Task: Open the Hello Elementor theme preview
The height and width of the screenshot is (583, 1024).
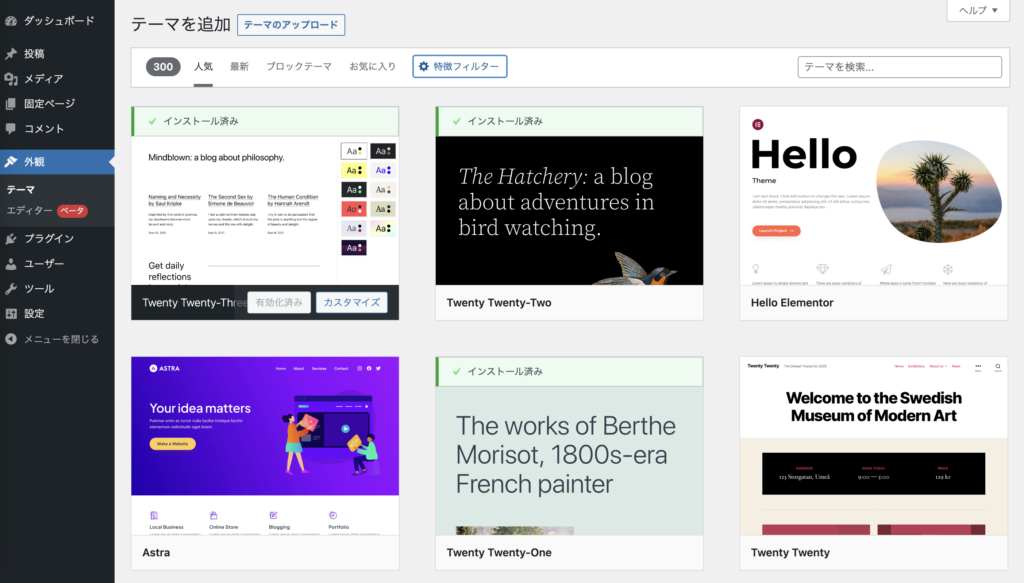Action: (x=873, y=196)
